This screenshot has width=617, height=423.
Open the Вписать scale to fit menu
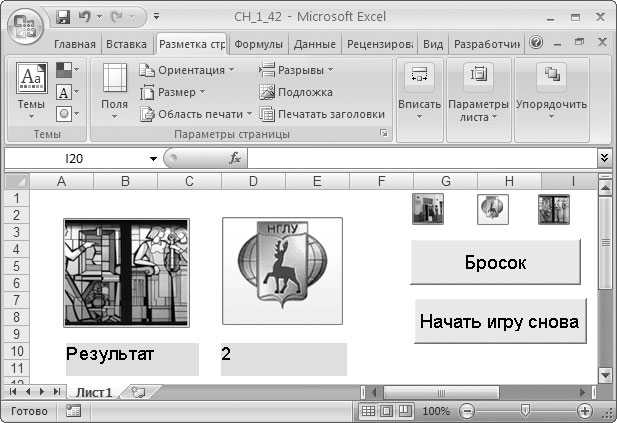click(x=419, y=92)
